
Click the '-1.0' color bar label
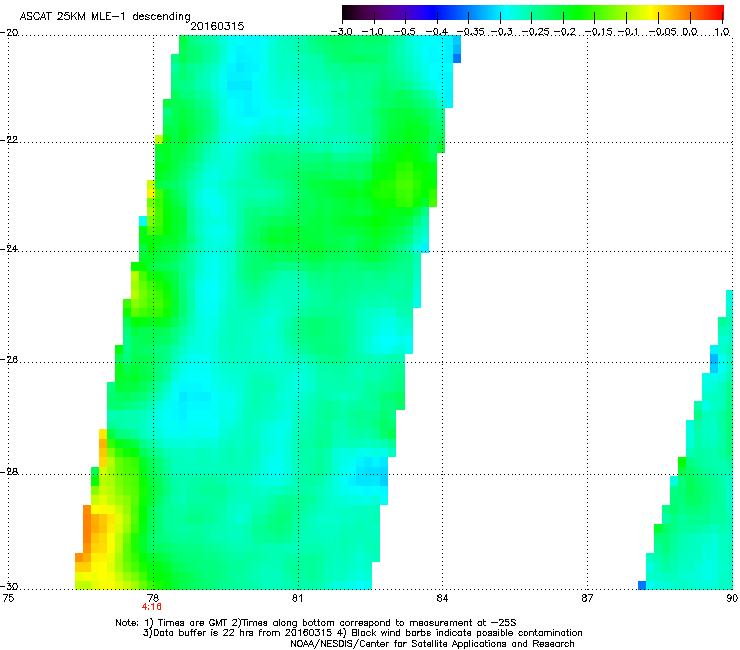click(373, 32)
